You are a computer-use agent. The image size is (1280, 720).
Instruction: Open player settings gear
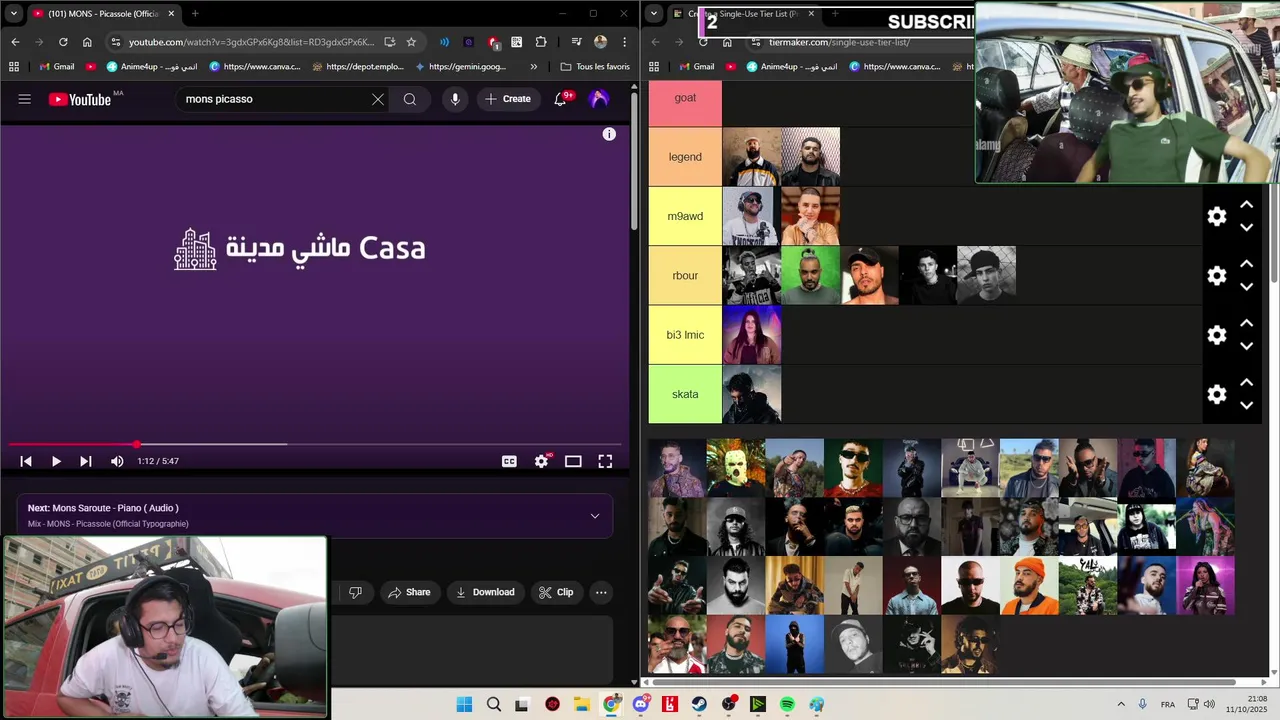point(541,461)
